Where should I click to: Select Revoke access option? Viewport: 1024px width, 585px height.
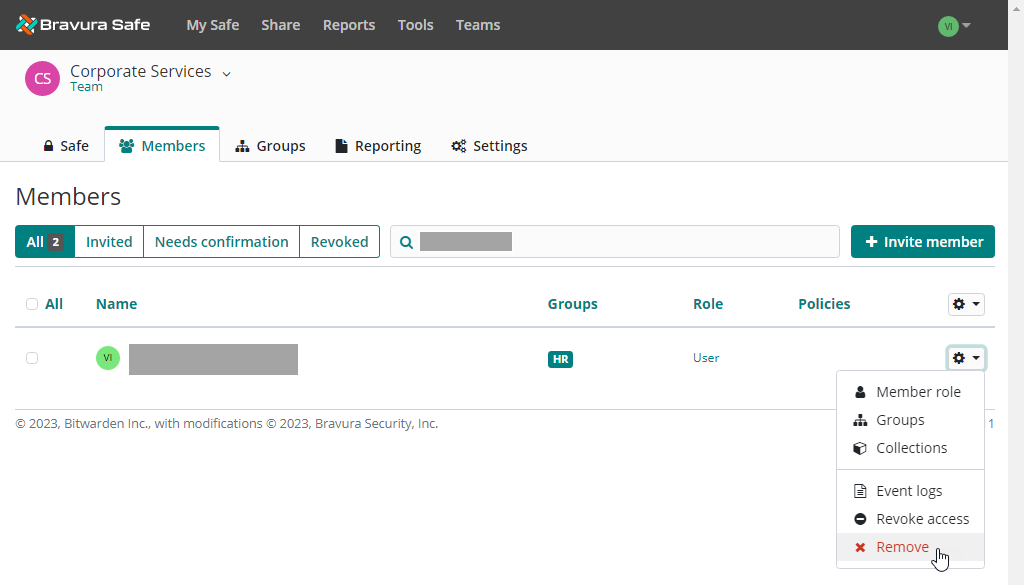(x=921, y=519)
